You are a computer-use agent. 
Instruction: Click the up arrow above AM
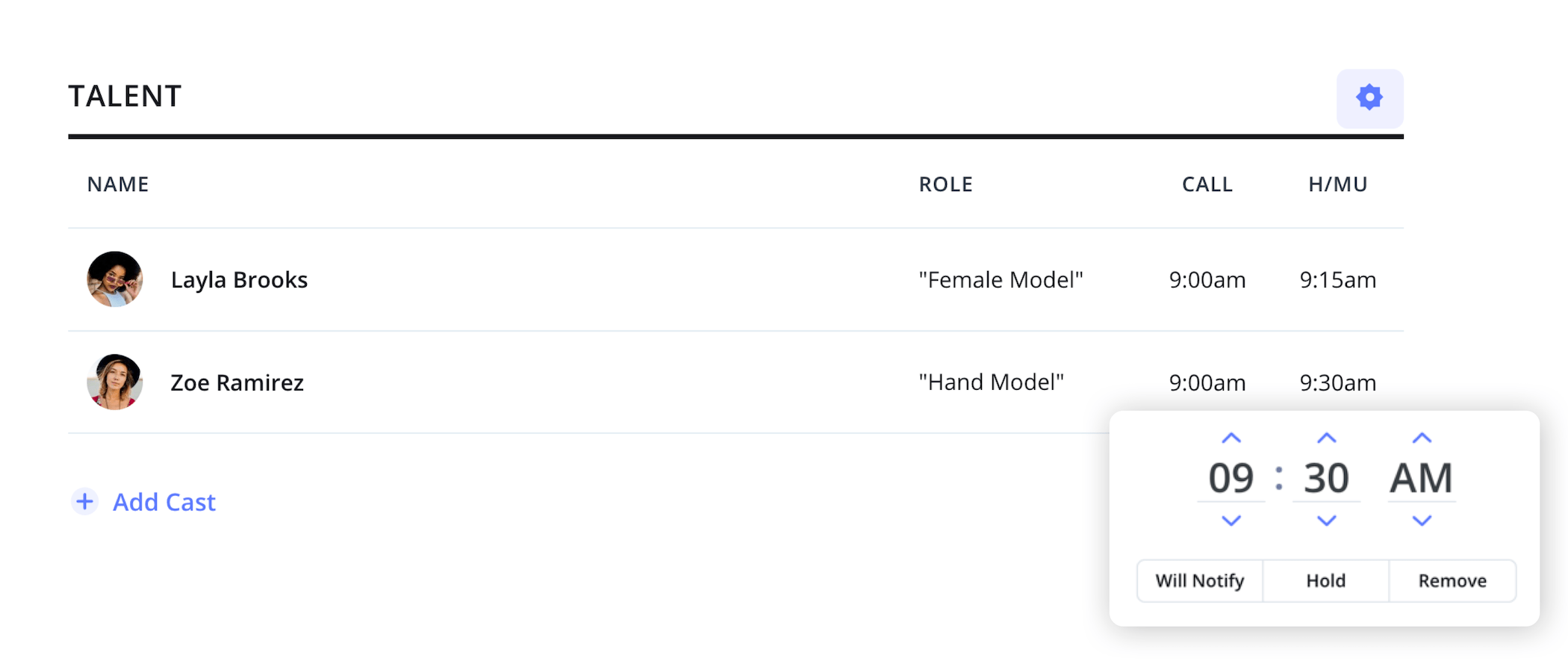(x=1421, y=436)
